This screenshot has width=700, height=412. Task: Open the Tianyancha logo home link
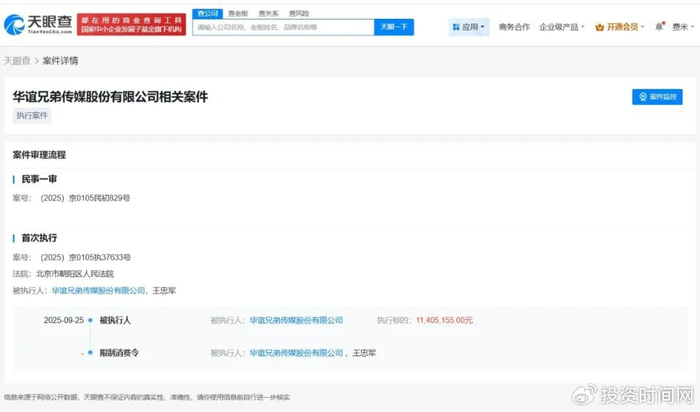pyautogui.click(x=38, y=24)
